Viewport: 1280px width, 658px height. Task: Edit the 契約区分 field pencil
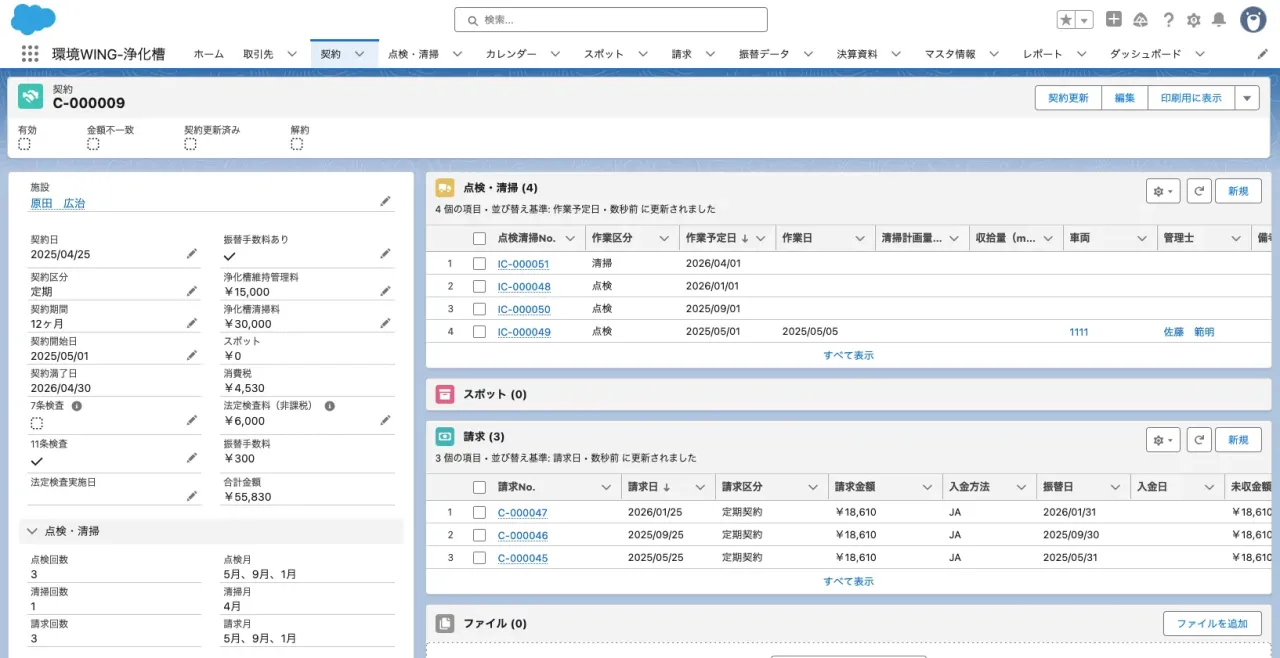point(192,291)
